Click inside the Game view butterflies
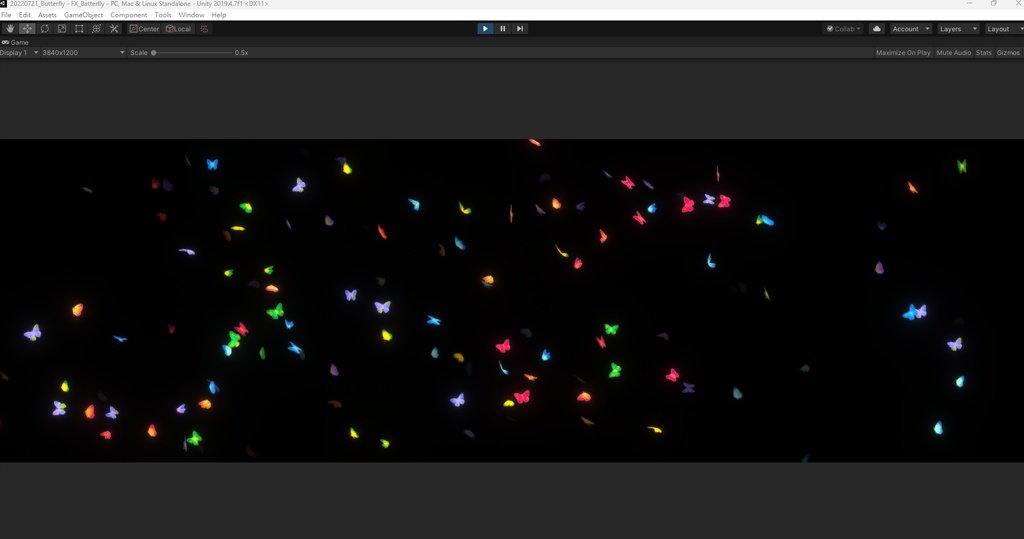This screenshot has height=539, width=1024. [512, 301]
